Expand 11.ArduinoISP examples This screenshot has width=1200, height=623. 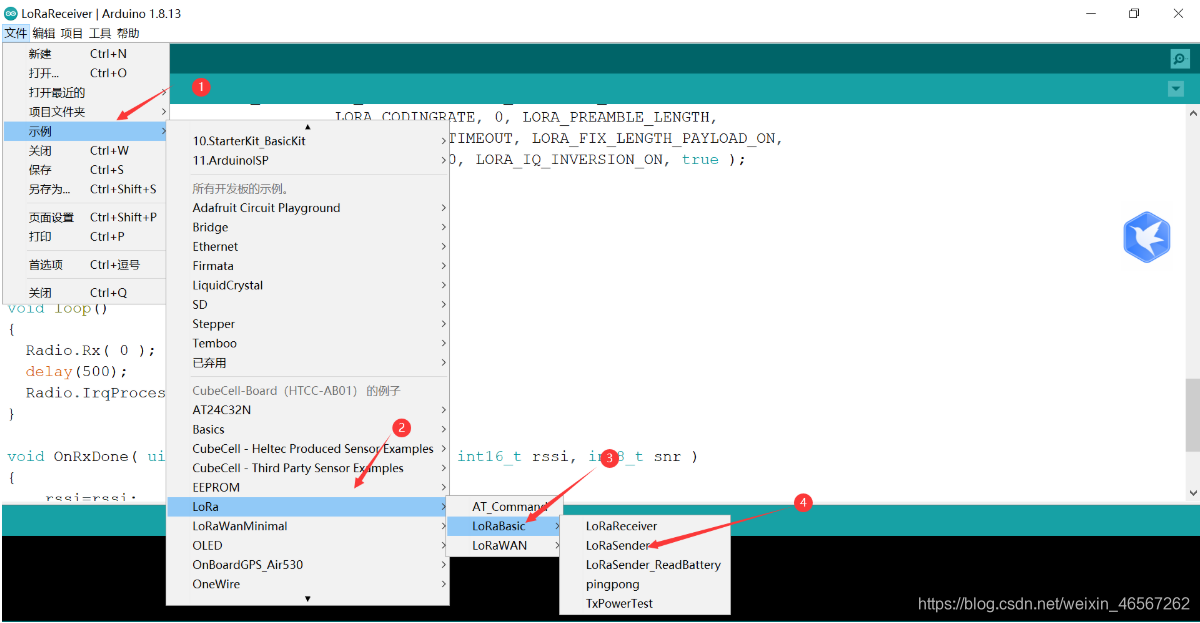[x=308, y=160]
